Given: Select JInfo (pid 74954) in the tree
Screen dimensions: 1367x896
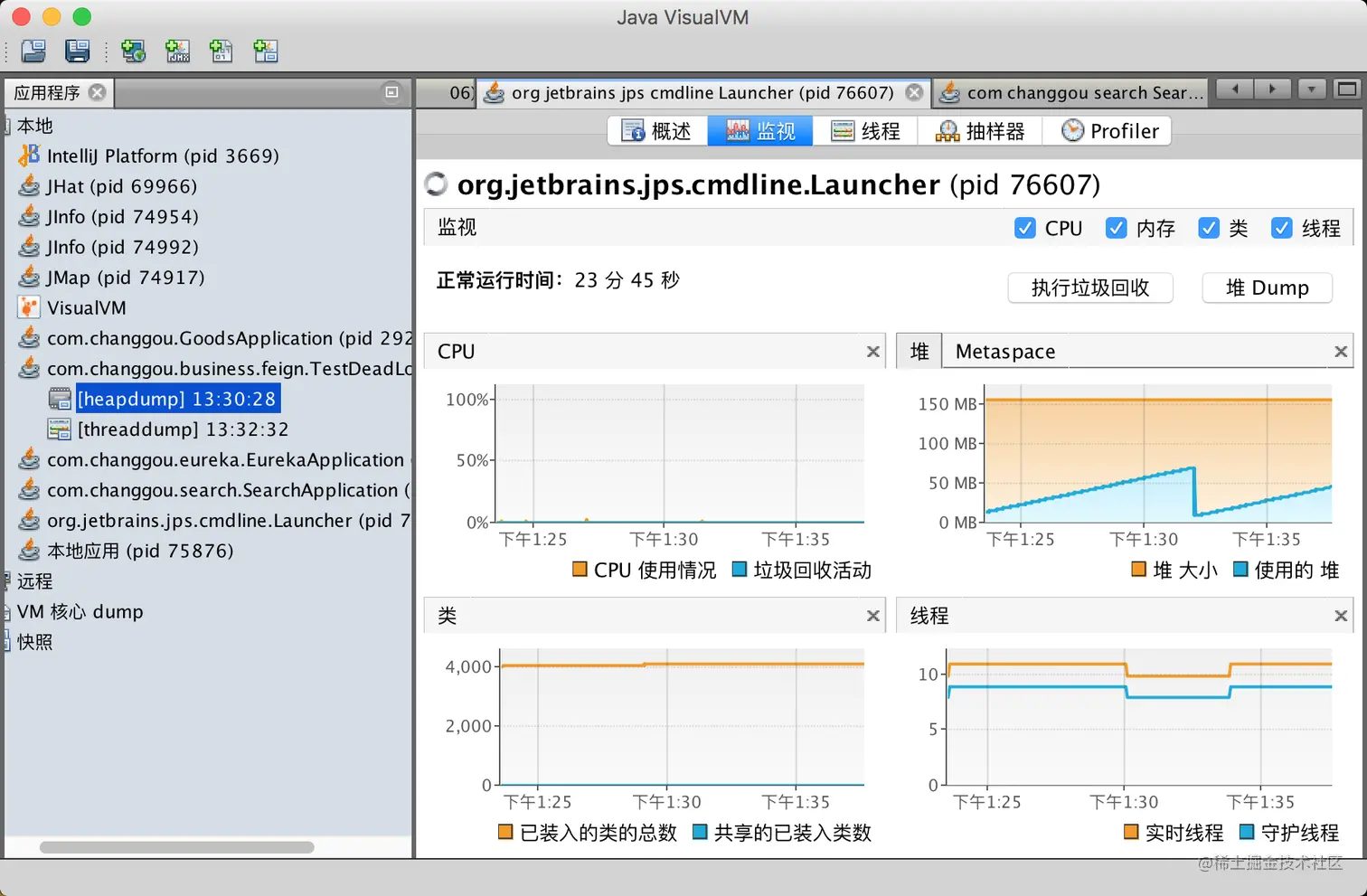Looking at the screenshot, I should coord(122,217).
